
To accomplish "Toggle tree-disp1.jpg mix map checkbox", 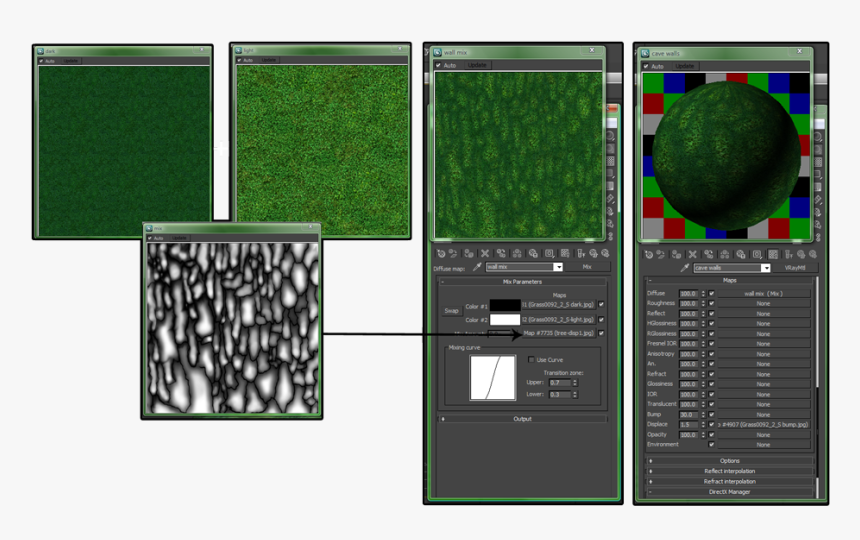I will [602, 333].
